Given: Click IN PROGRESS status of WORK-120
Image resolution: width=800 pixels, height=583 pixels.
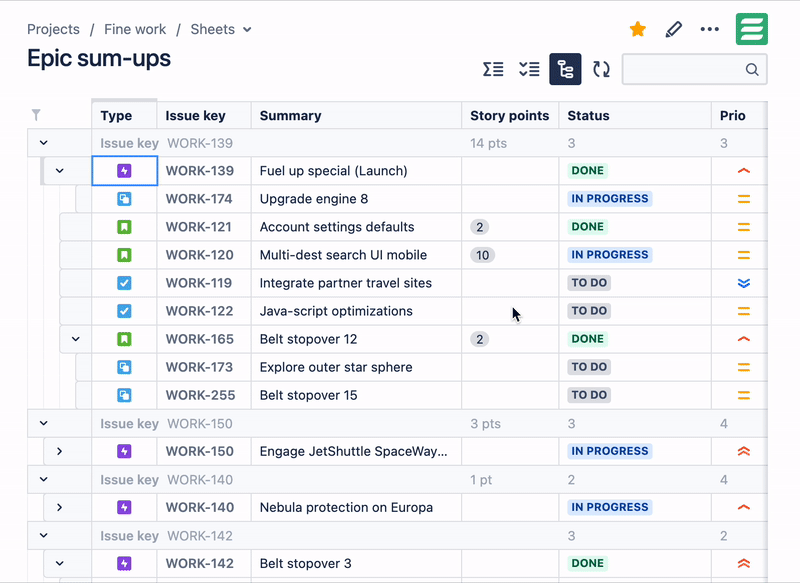Looking at the screenshot, I should (x=610, y=255).
